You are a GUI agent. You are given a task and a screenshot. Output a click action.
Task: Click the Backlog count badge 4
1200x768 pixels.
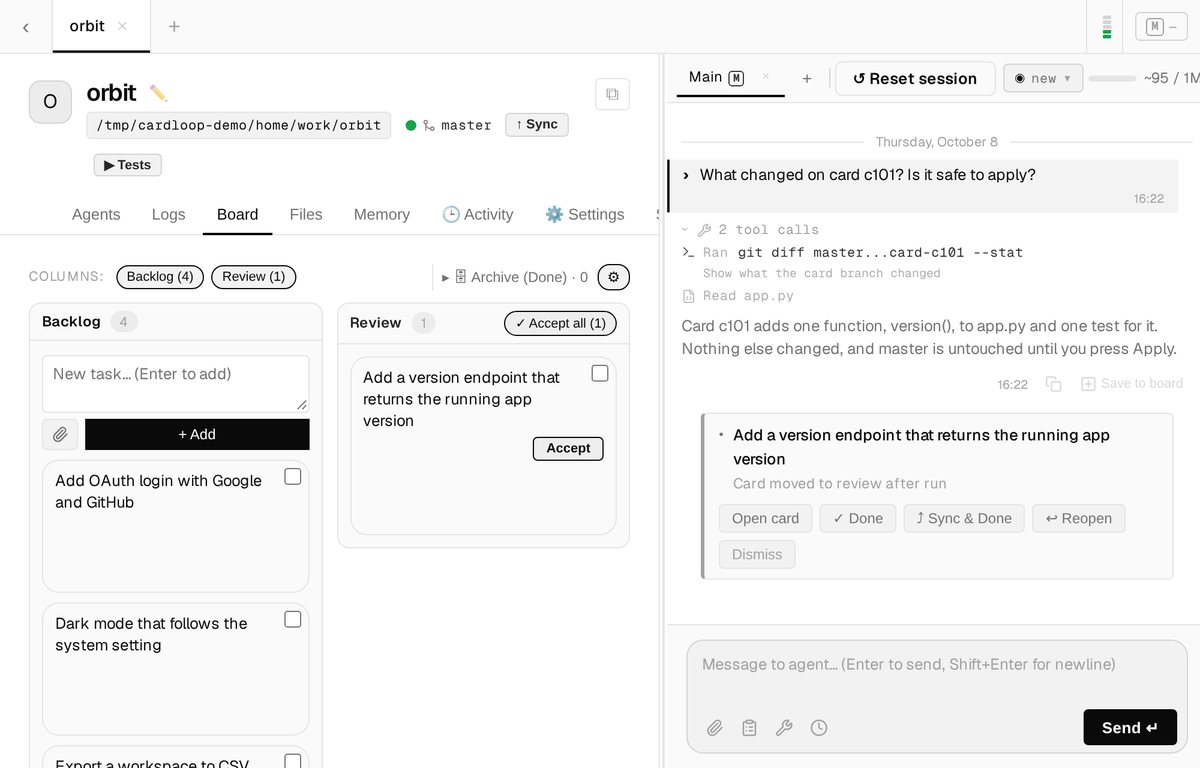pos(124,322)
